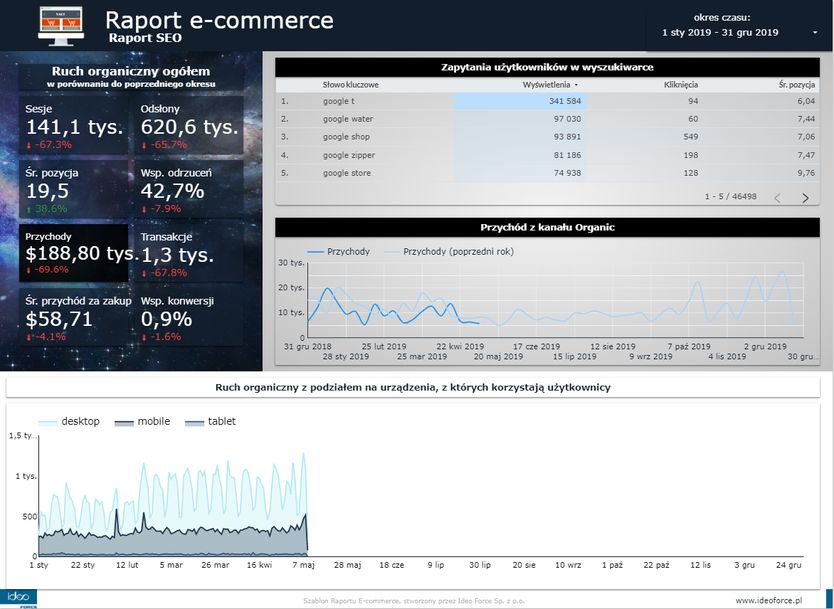Click the Sesje 141,1 tys. scorecard
This screenshot has width=834, height=609.
(75, 124)
